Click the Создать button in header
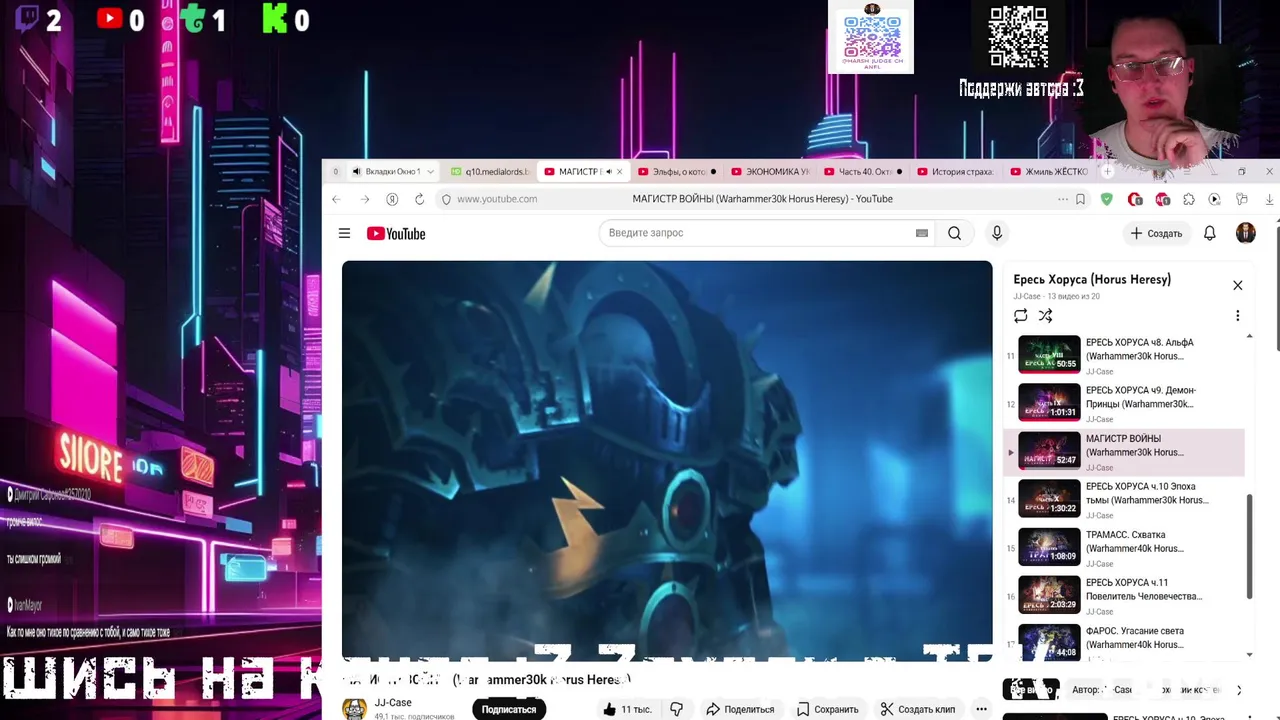 click(1156, 233)
